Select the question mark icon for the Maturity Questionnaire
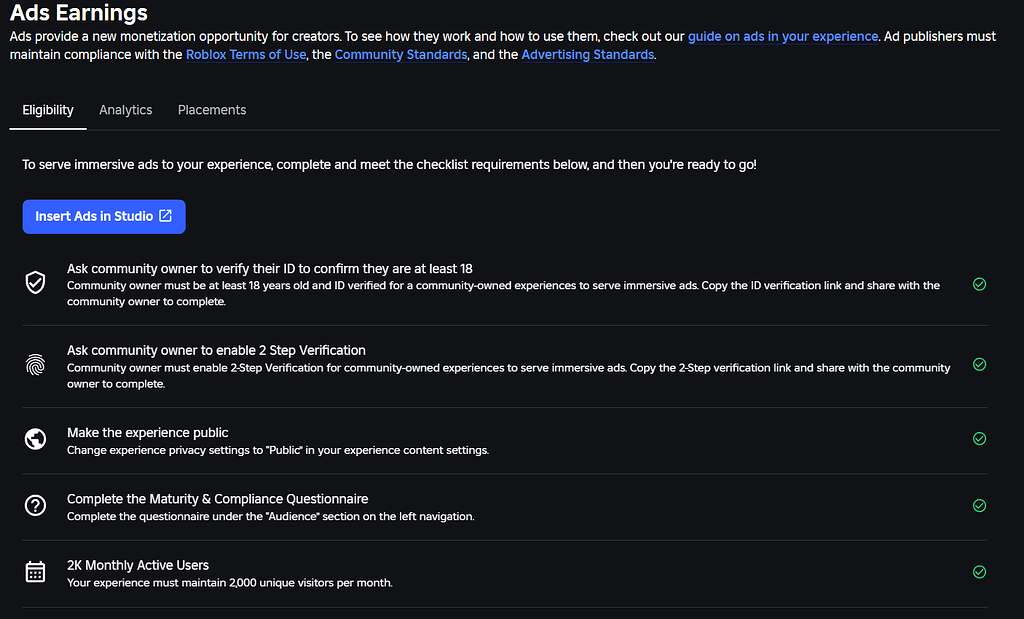 (x=35, y=505)
